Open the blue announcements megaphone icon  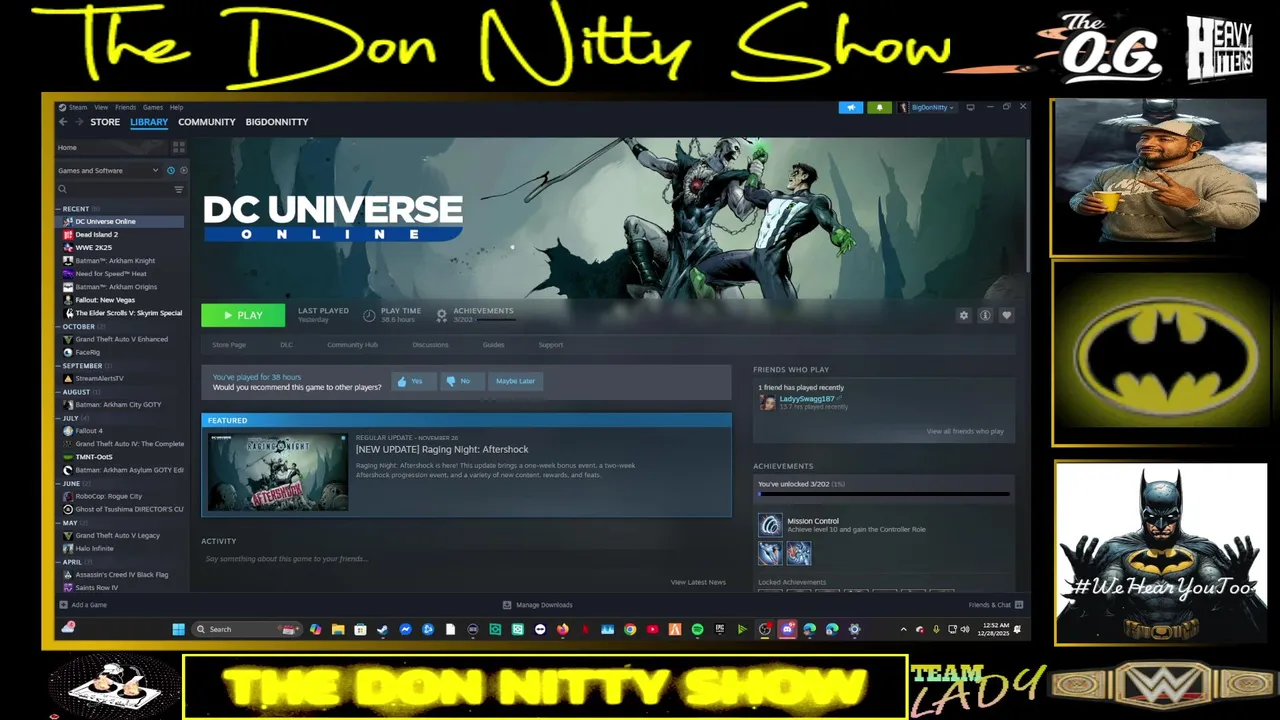pyautogui.click(x=851, y=107)
